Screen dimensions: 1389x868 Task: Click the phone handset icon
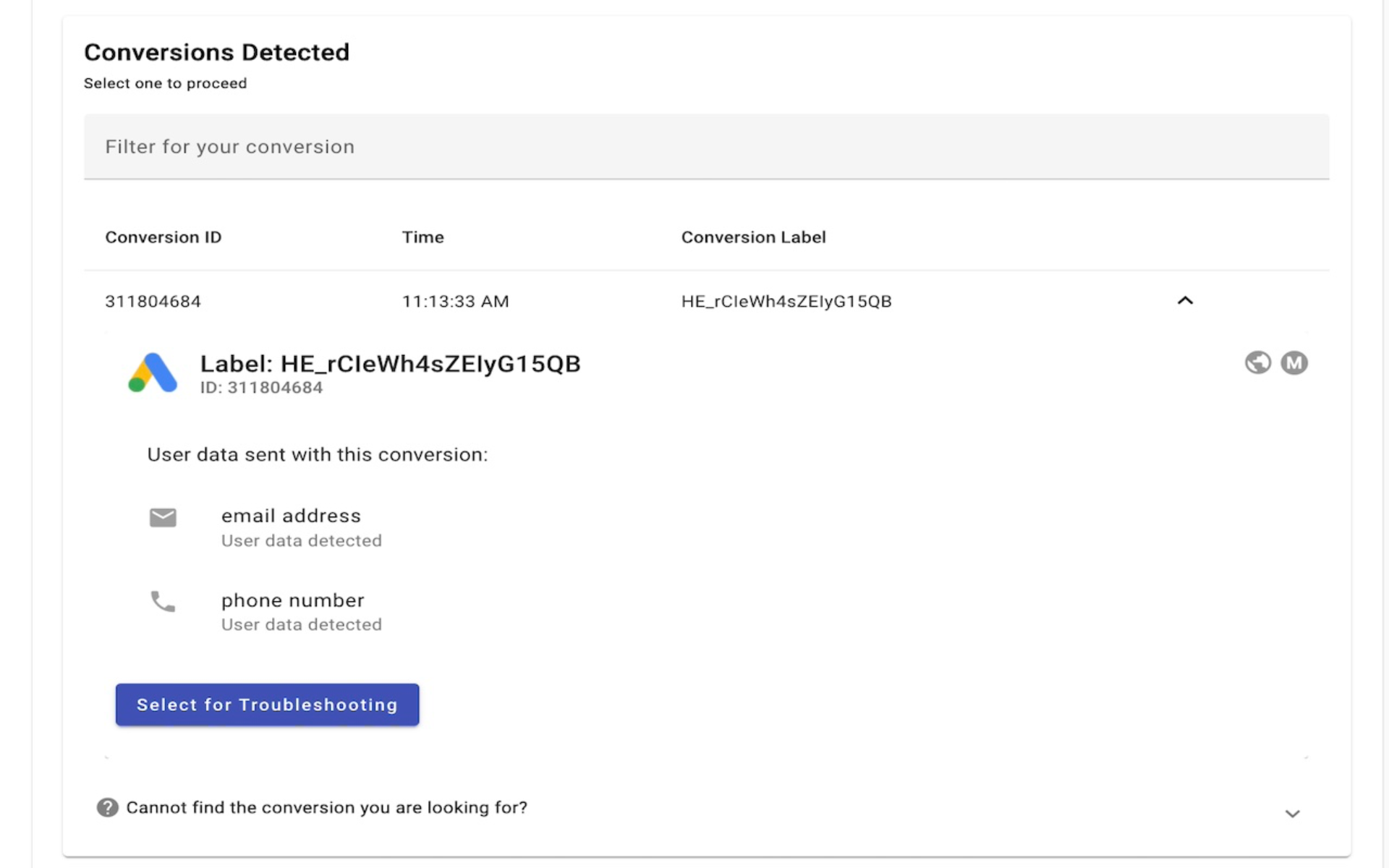(162, 602)
